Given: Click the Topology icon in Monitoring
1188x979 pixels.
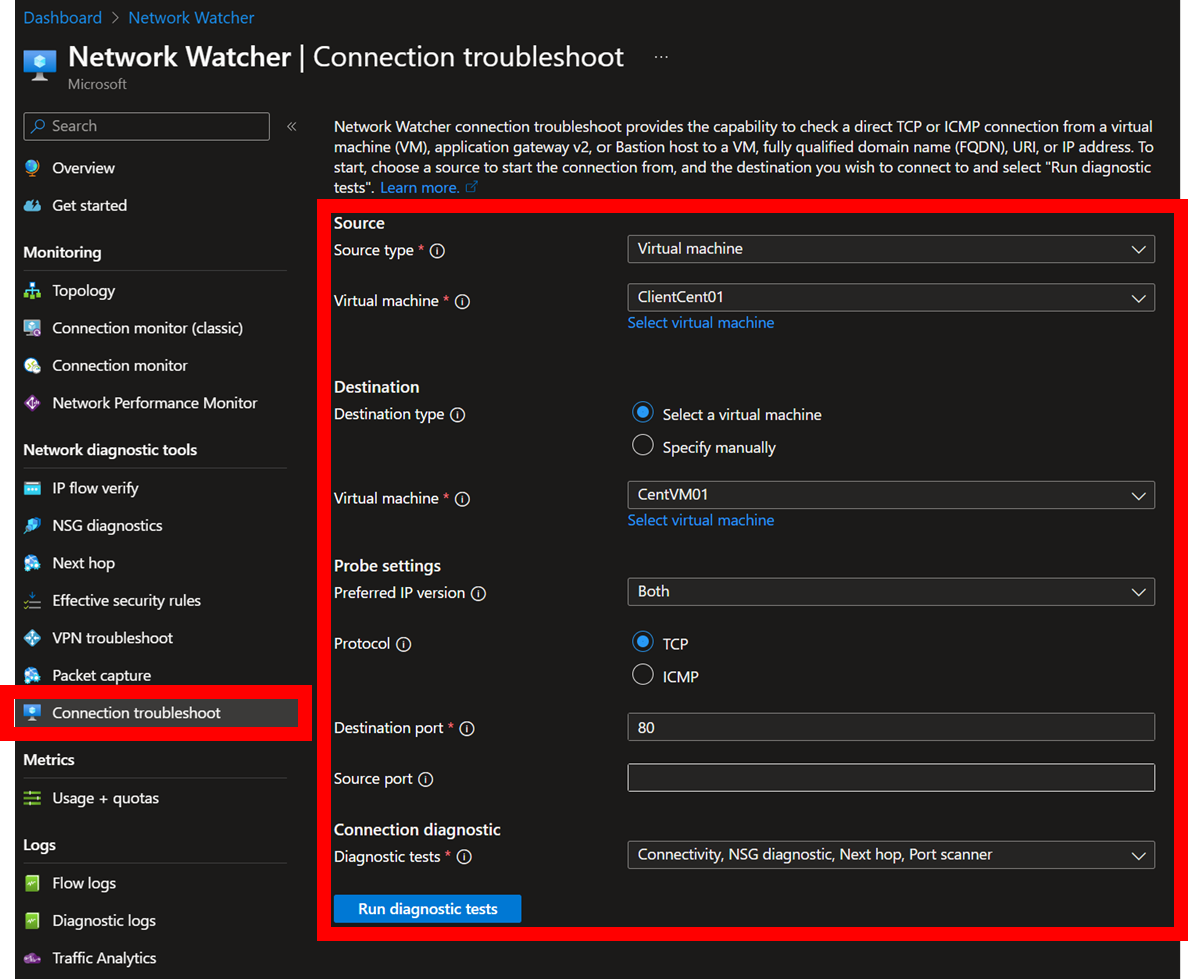Looking at the screenshot, I should (32, 291).
